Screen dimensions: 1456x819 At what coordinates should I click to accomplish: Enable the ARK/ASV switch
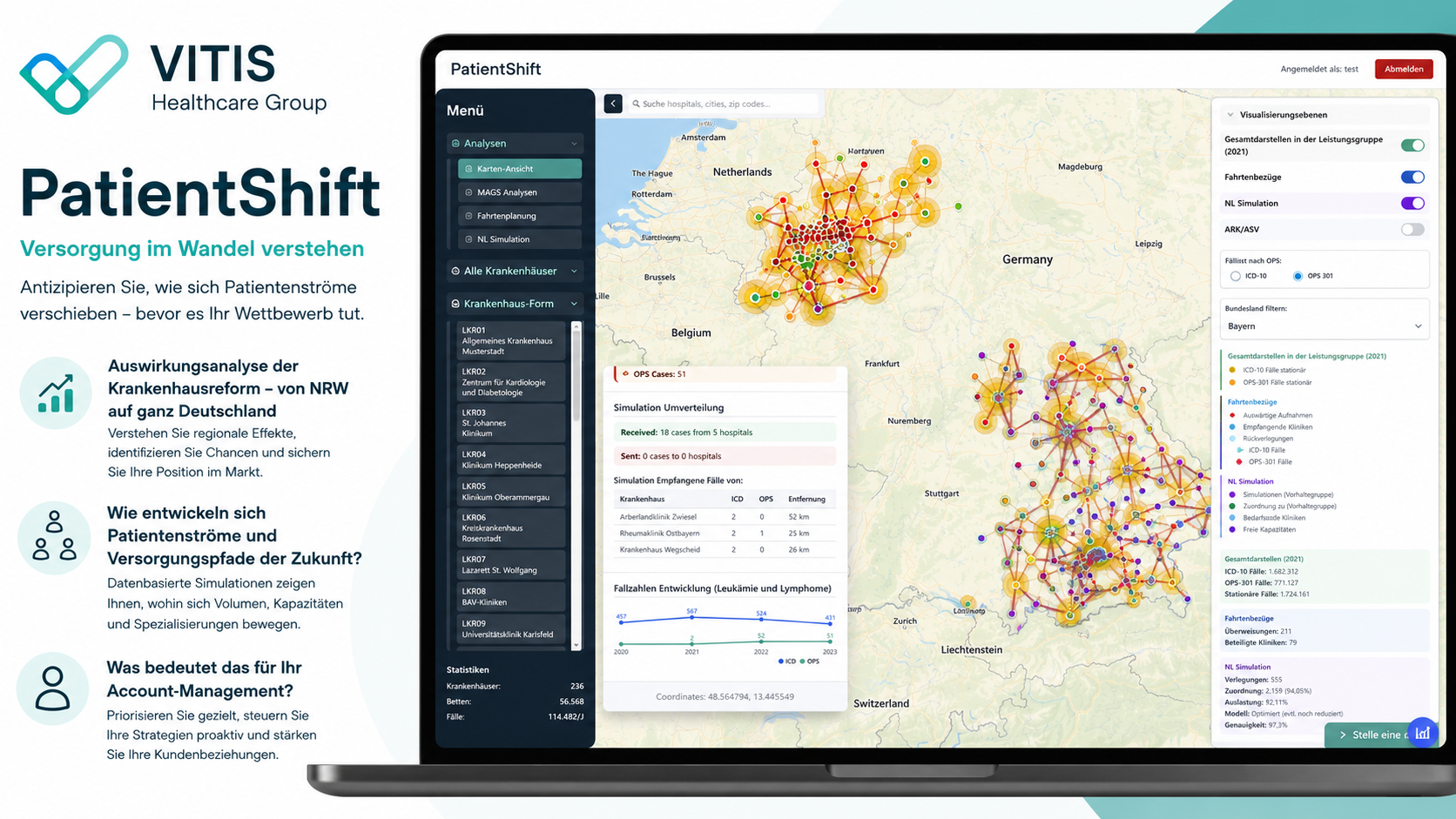tap(1412, 230)
